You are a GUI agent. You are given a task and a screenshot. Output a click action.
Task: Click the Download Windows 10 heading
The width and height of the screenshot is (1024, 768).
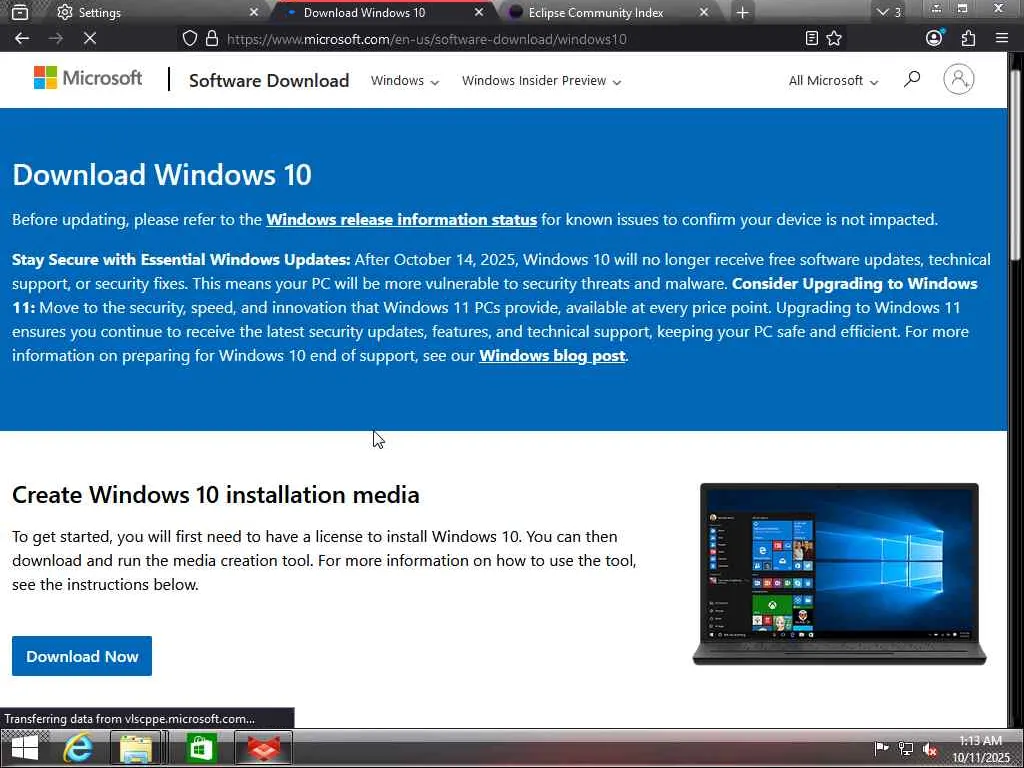click(162, 175)
